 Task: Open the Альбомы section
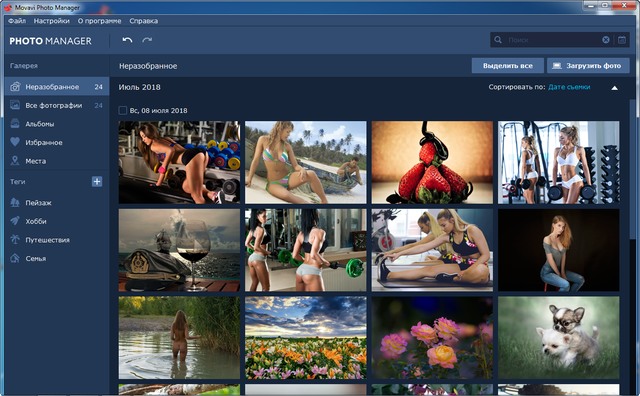pos(57,123)
